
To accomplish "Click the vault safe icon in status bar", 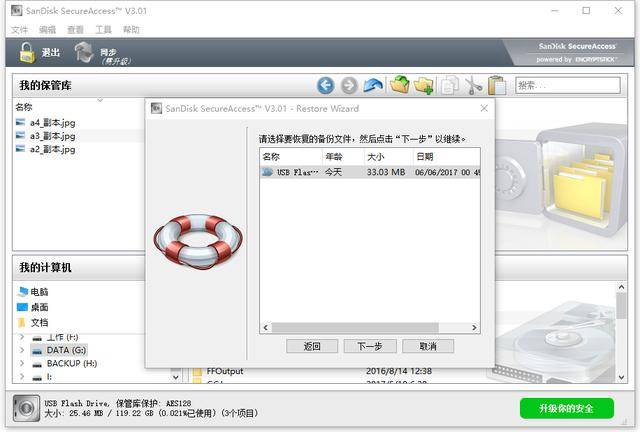I will [x=26, y=408].
